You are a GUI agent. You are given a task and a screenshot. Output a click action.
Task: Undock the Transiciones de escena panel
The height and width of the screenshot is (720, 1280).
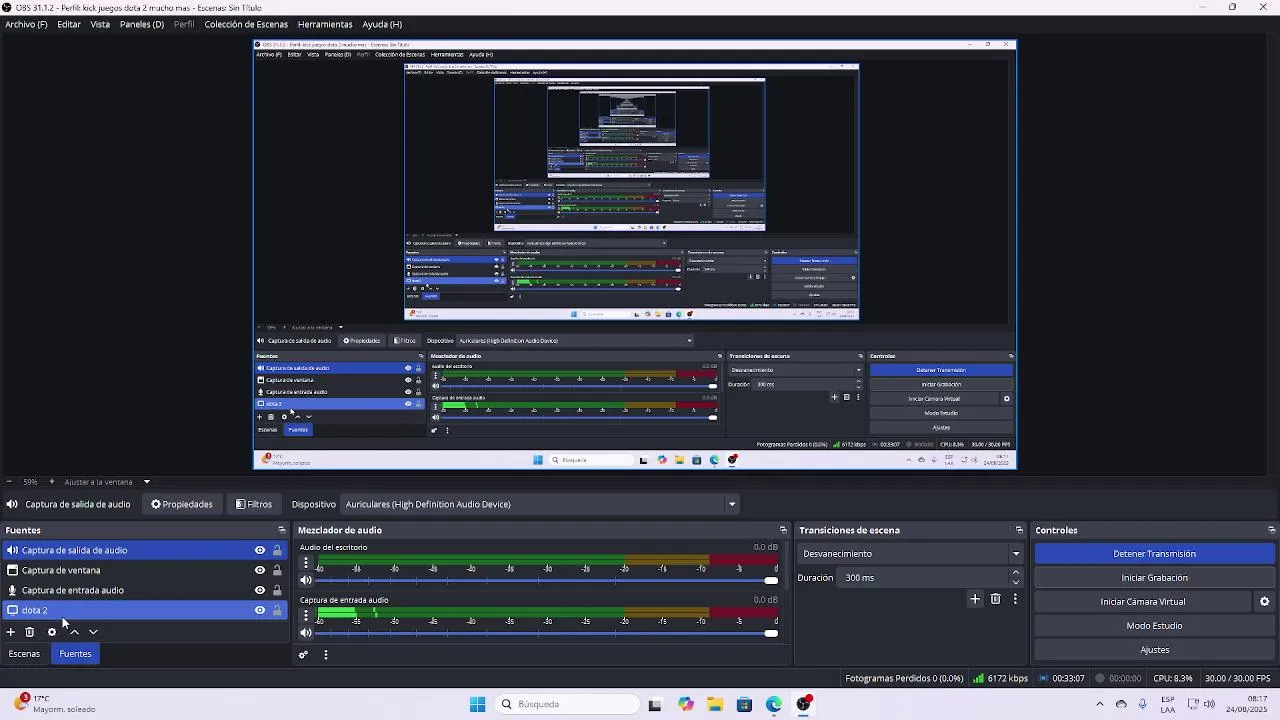pos(1019,530)
